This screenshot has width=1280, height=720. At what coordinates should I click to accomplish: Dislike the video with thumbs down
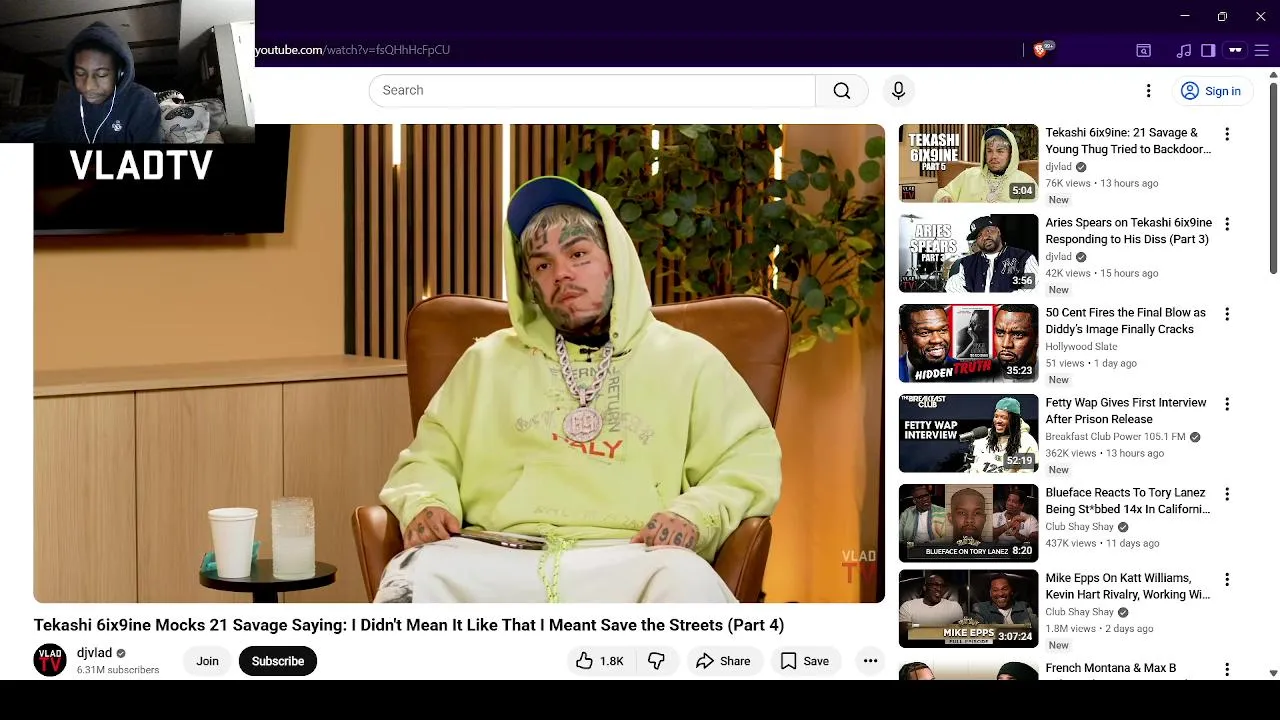657,661
